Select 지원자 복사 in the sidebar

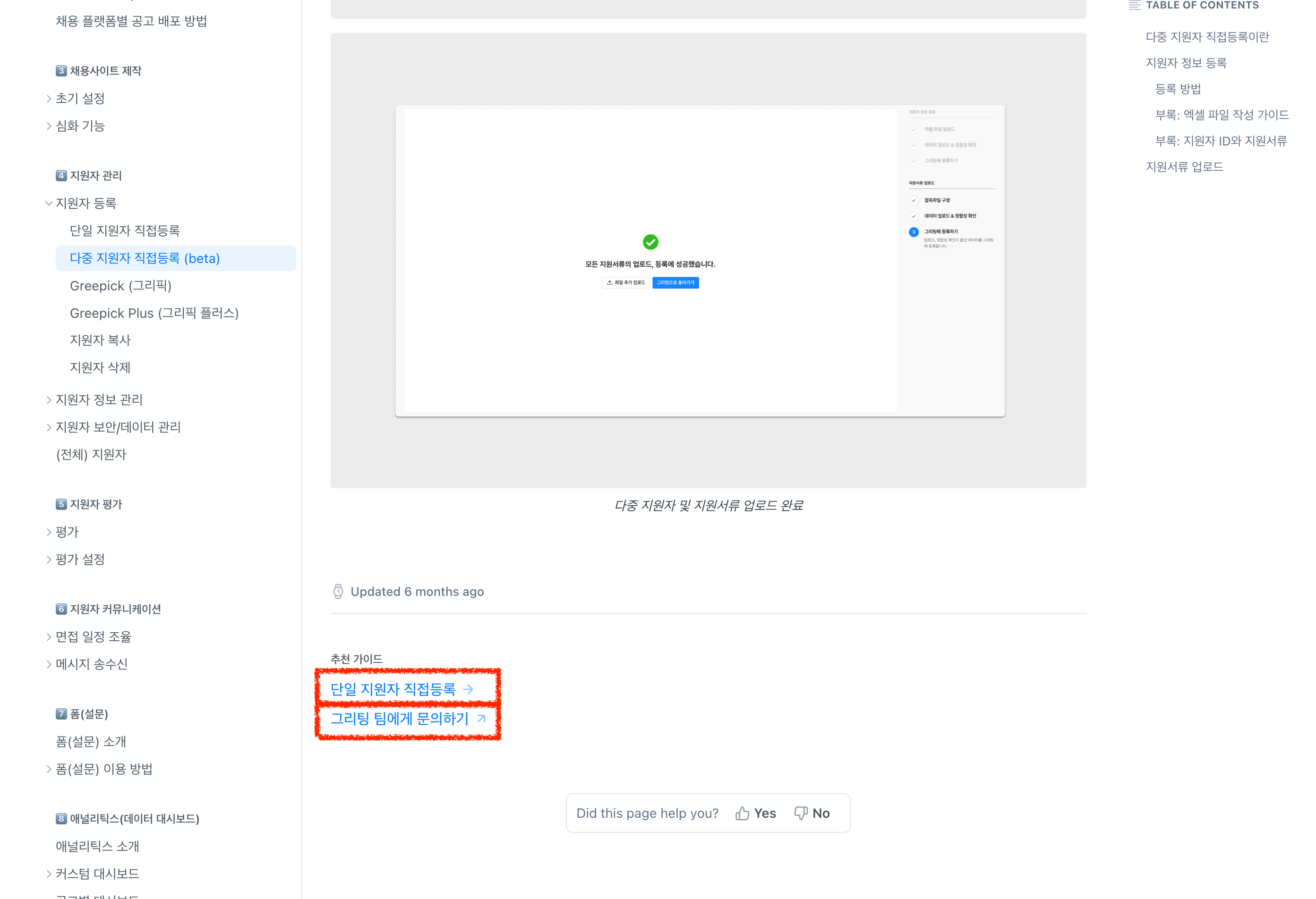click(x=100, y=340)
